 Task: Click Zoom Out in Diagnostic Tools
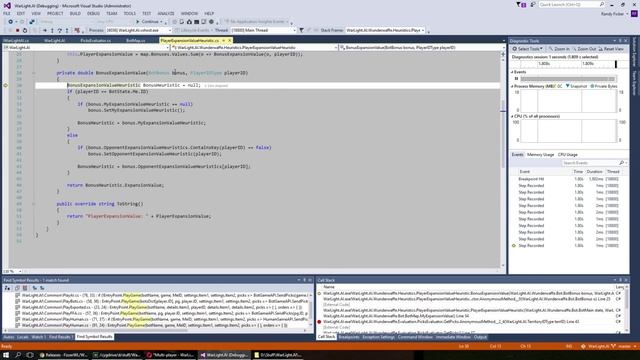pos(584,49)
